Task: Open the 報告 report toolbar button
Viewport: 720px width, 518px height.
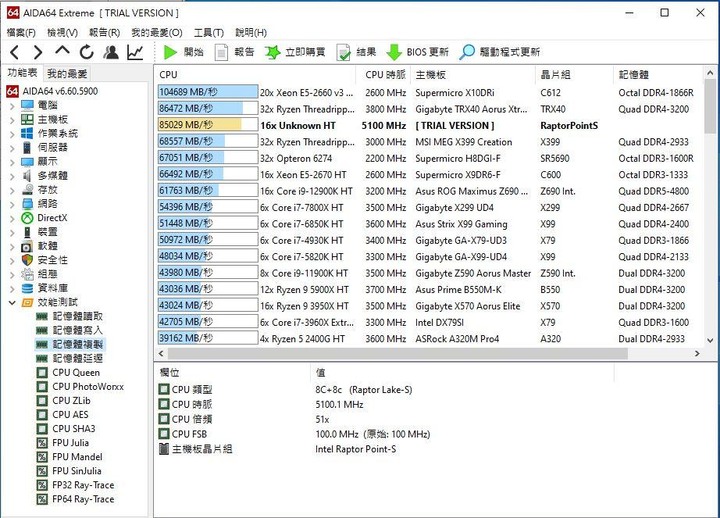Action: [x=235, y=52]
